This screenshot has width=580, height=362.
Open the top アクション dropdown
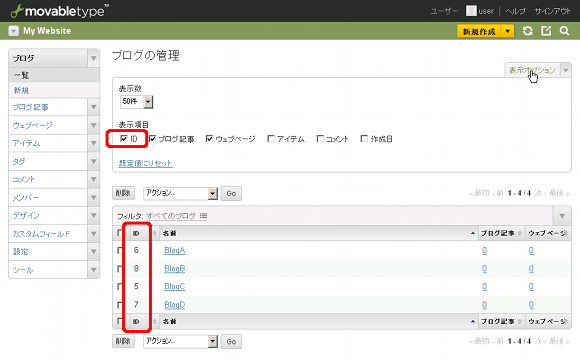pyautogui.click(x=181, y=193)
